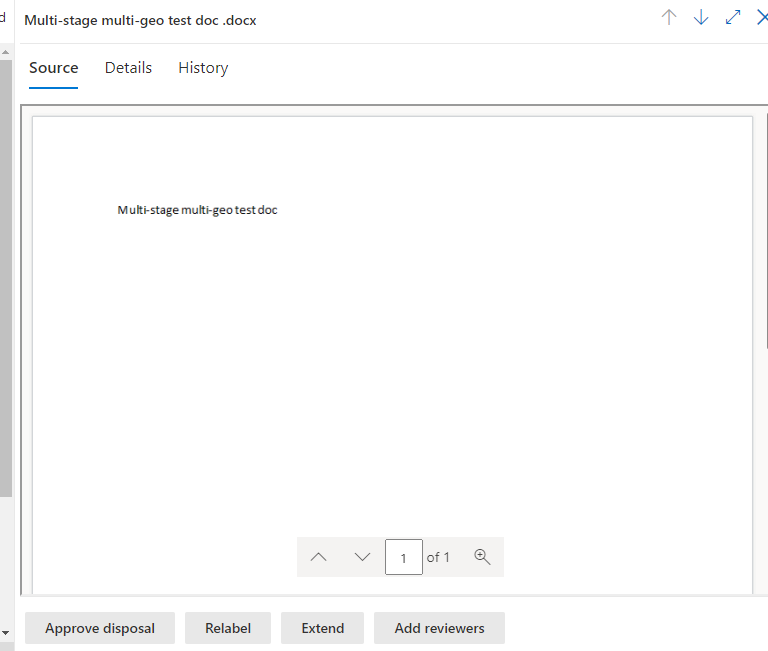768x651 pixels.
Task: Zoom in on the document preview
Action: [482, 557]
